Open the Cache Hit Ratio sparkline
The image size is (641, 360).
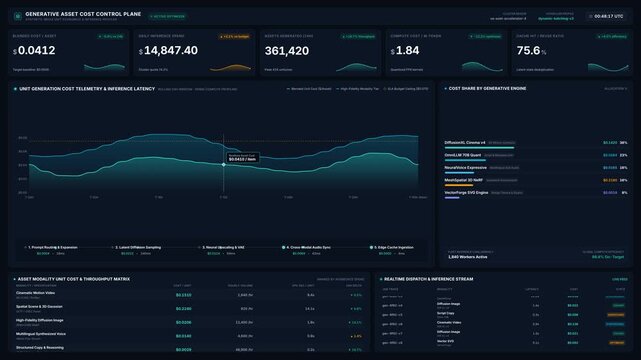(x=608, y=67)
